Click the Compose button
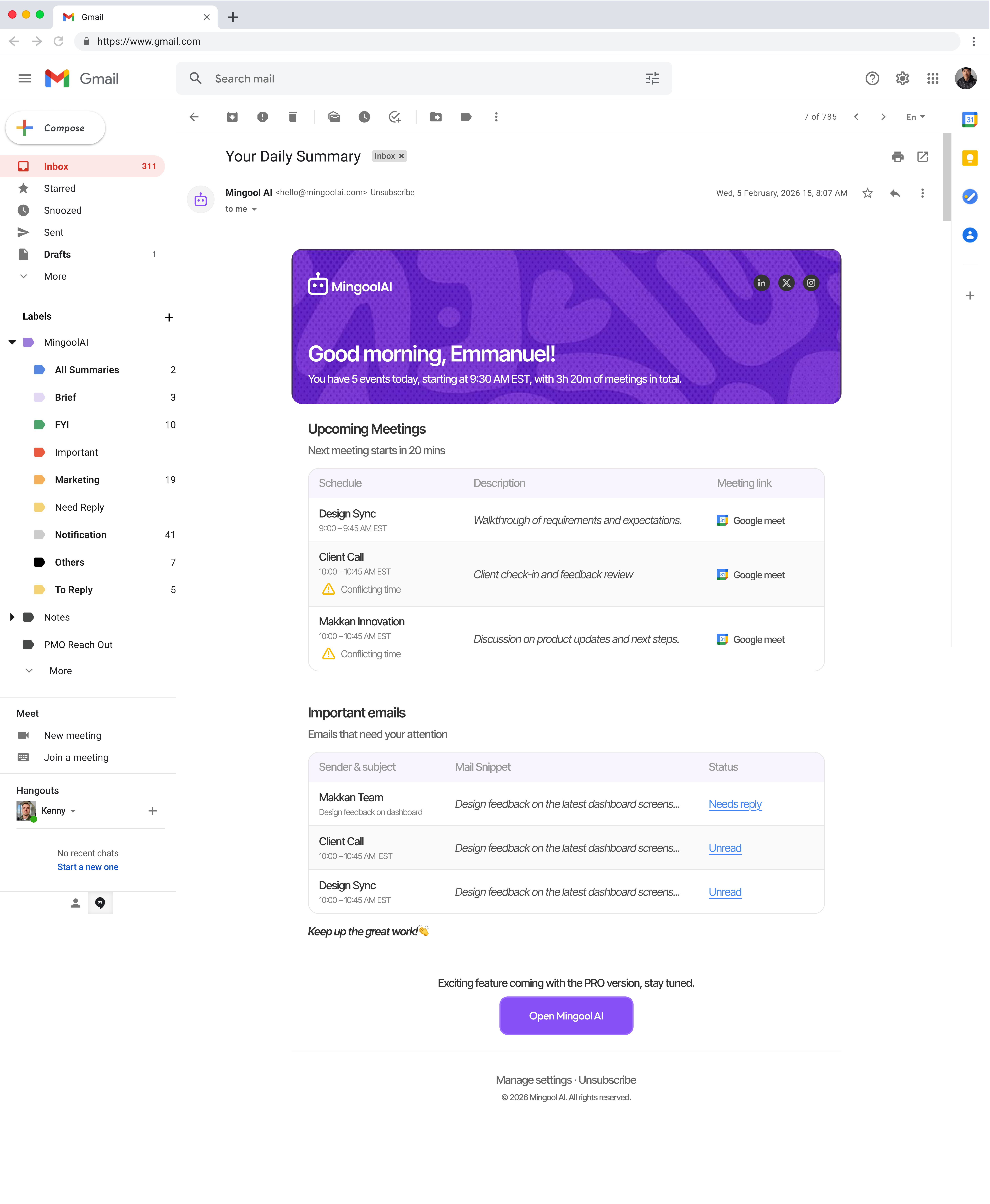990x1204 pixels. pos(55,128)
